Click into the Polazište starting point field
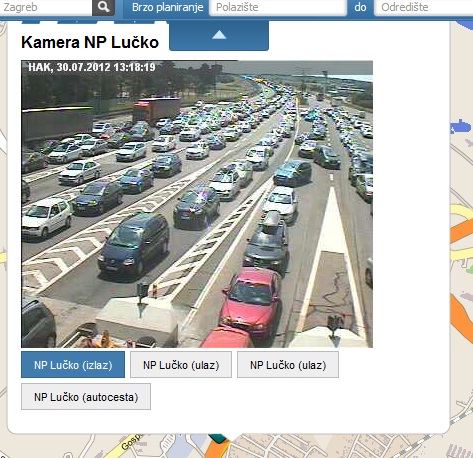The image size is (473, 458). [278, 7]
